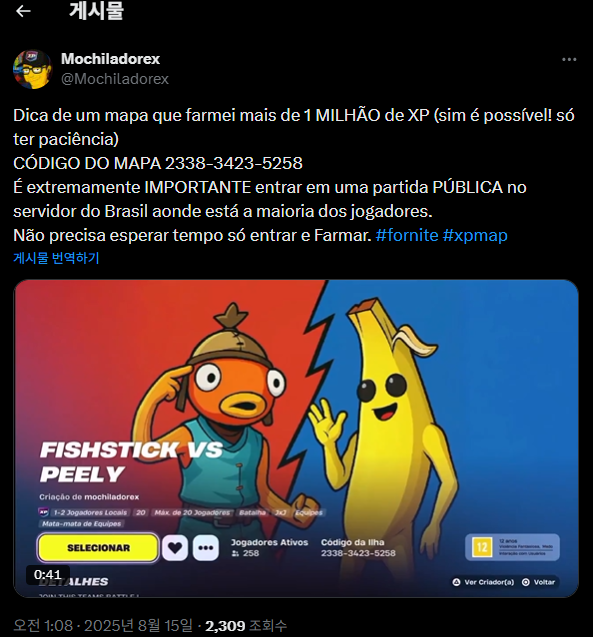Play the Fishstick vs Peely video
593x637 pixels.
pos(296,438)
